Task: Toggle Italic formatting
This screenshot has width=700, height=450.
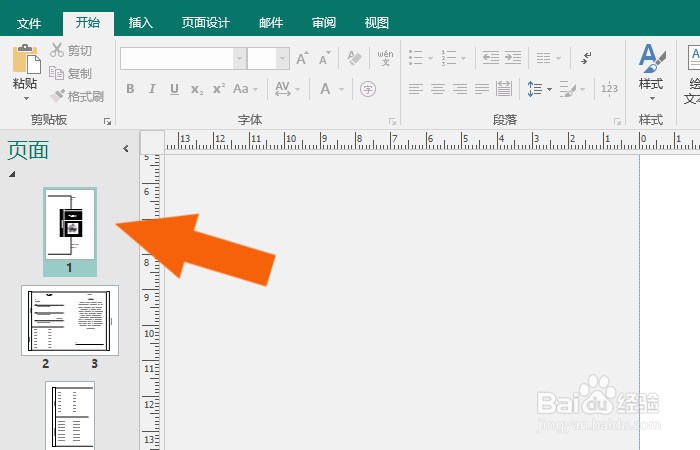Action: click(x=152, y=89)
